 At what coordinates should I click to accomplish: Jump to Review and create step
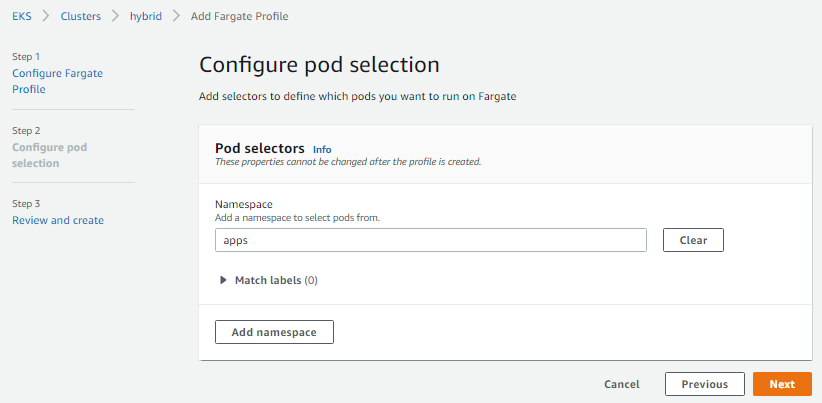coord(58,220)
